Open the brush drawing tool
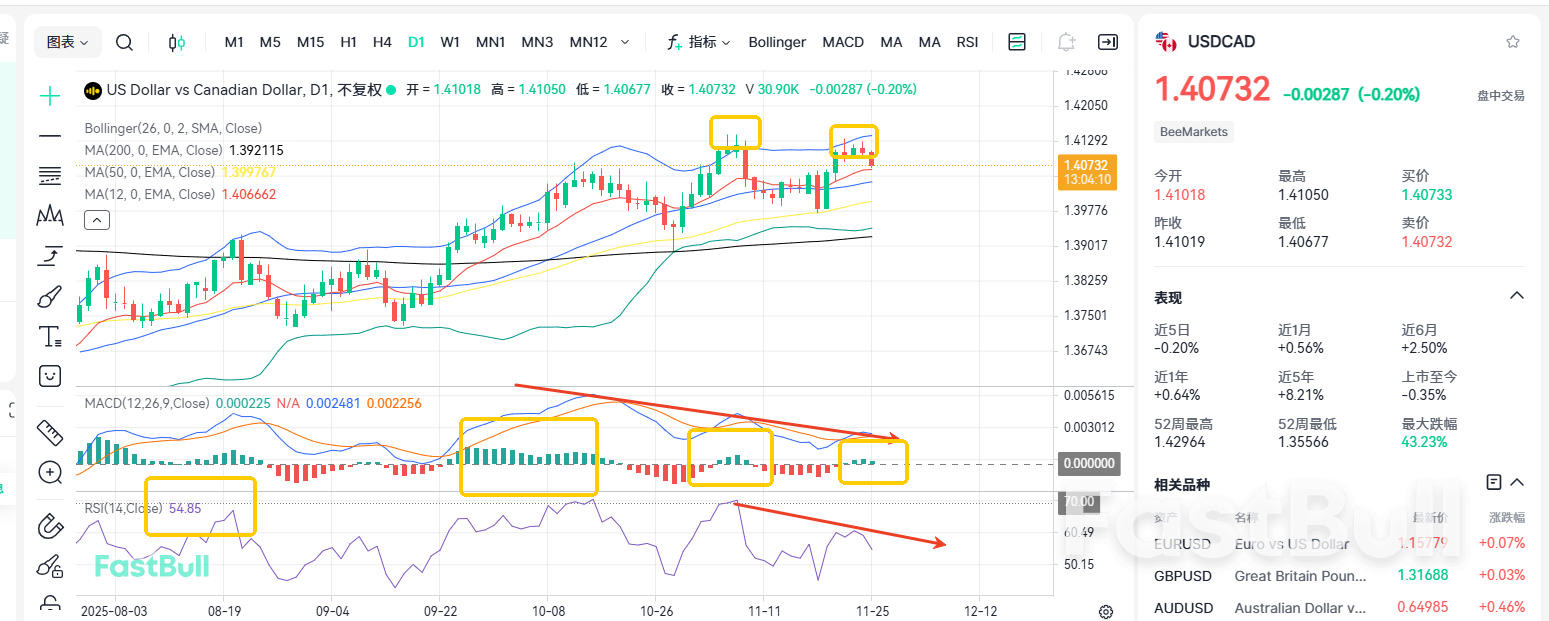Screen dimensions: 1549x621 coord(49,296)
